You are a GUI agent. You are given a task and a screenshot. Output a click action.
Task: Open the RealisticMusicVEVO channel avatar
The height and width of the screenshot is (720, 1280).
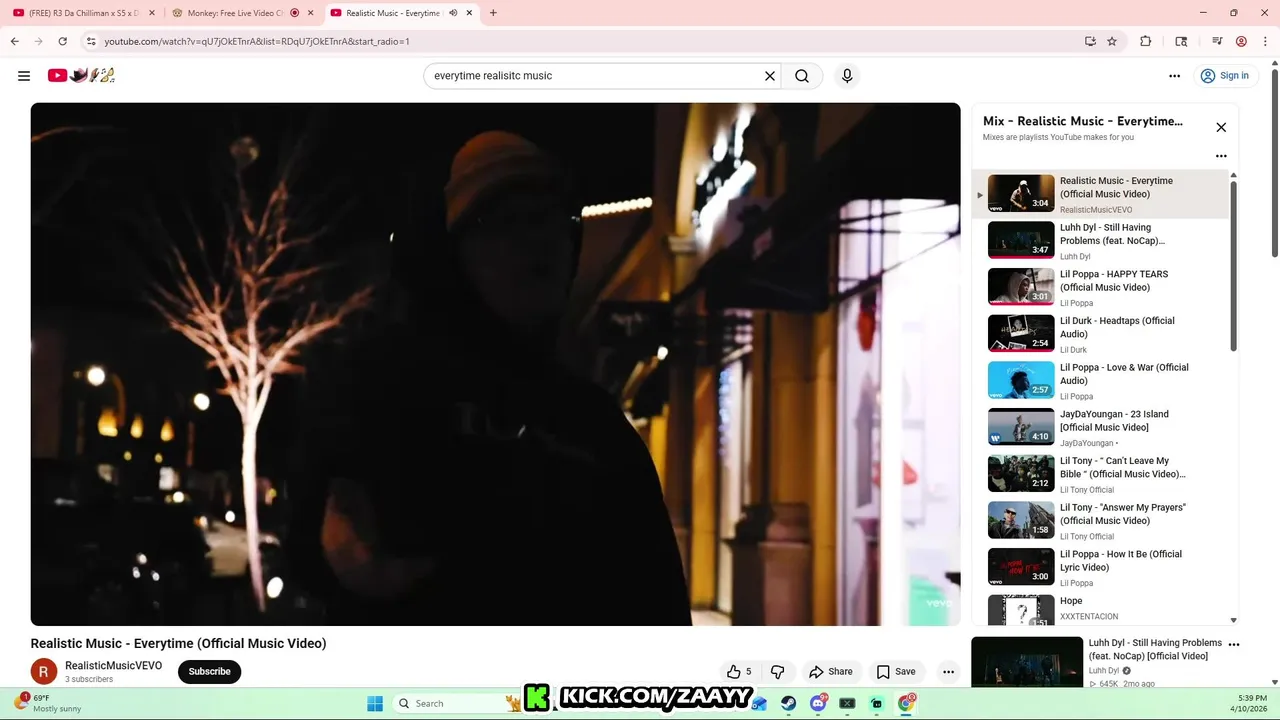tap(44, 672)
